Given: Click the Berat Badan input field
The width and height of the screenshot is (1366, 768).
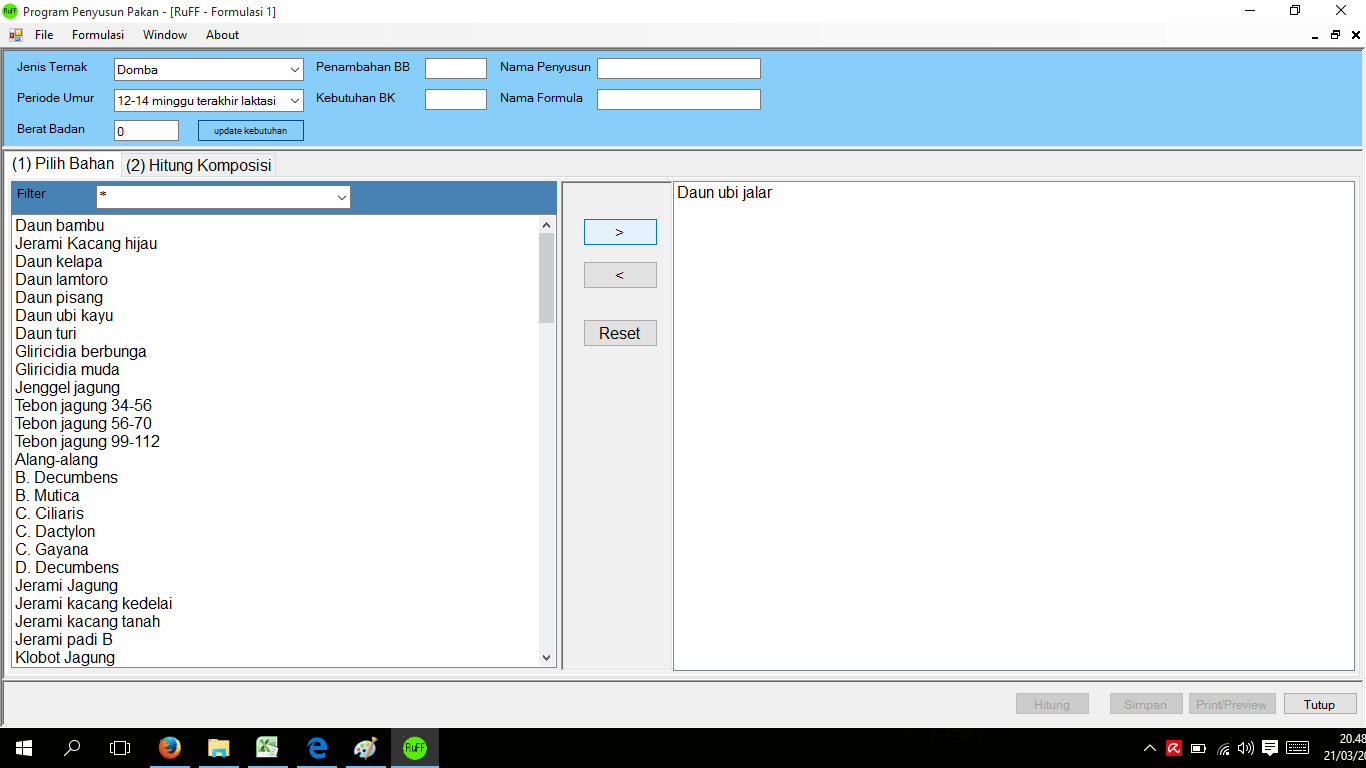Looking at the screenshot, I should coord(146,131).
